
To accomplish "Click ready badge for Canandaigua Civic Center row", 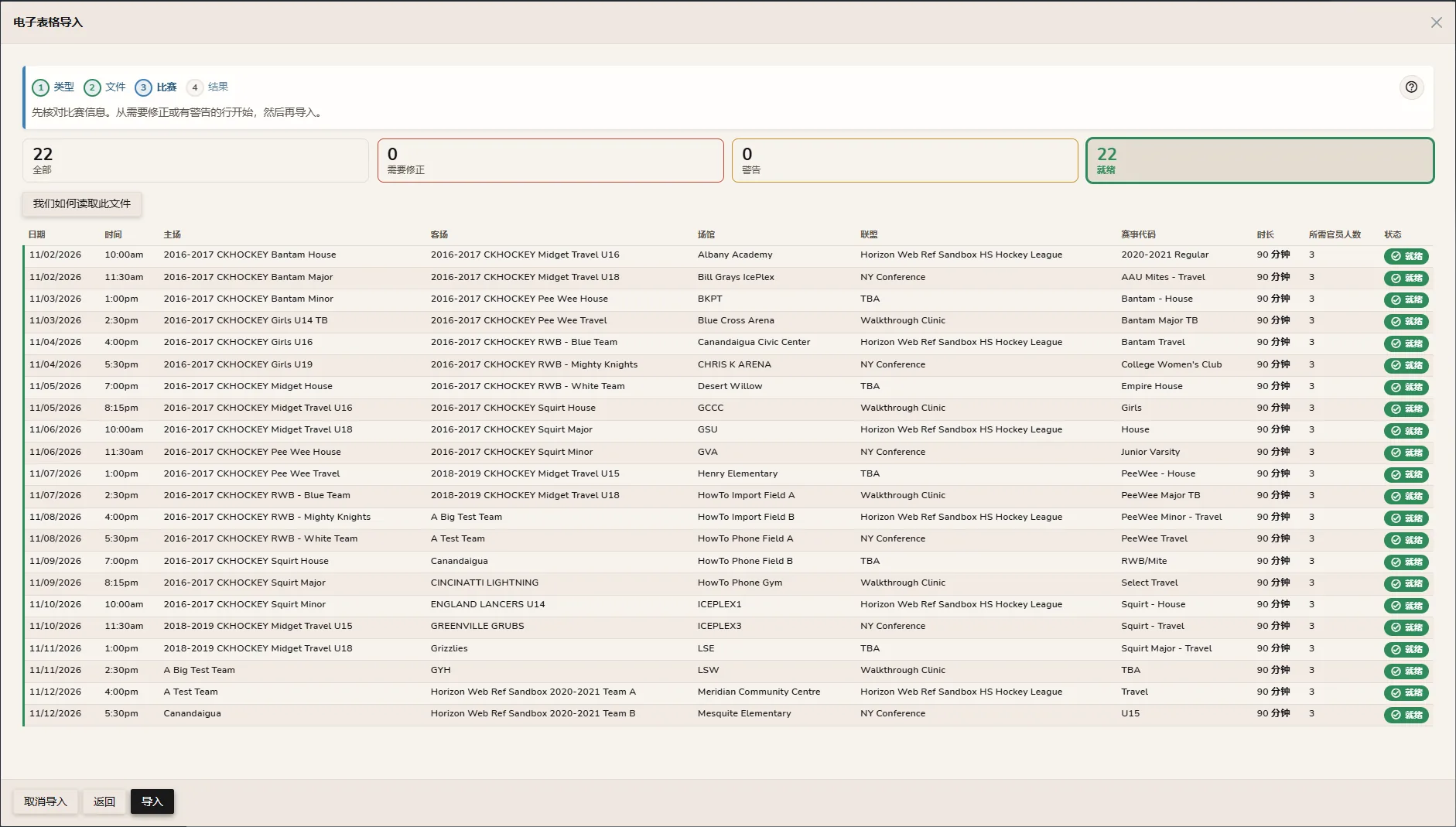I will coord(1406,343).
